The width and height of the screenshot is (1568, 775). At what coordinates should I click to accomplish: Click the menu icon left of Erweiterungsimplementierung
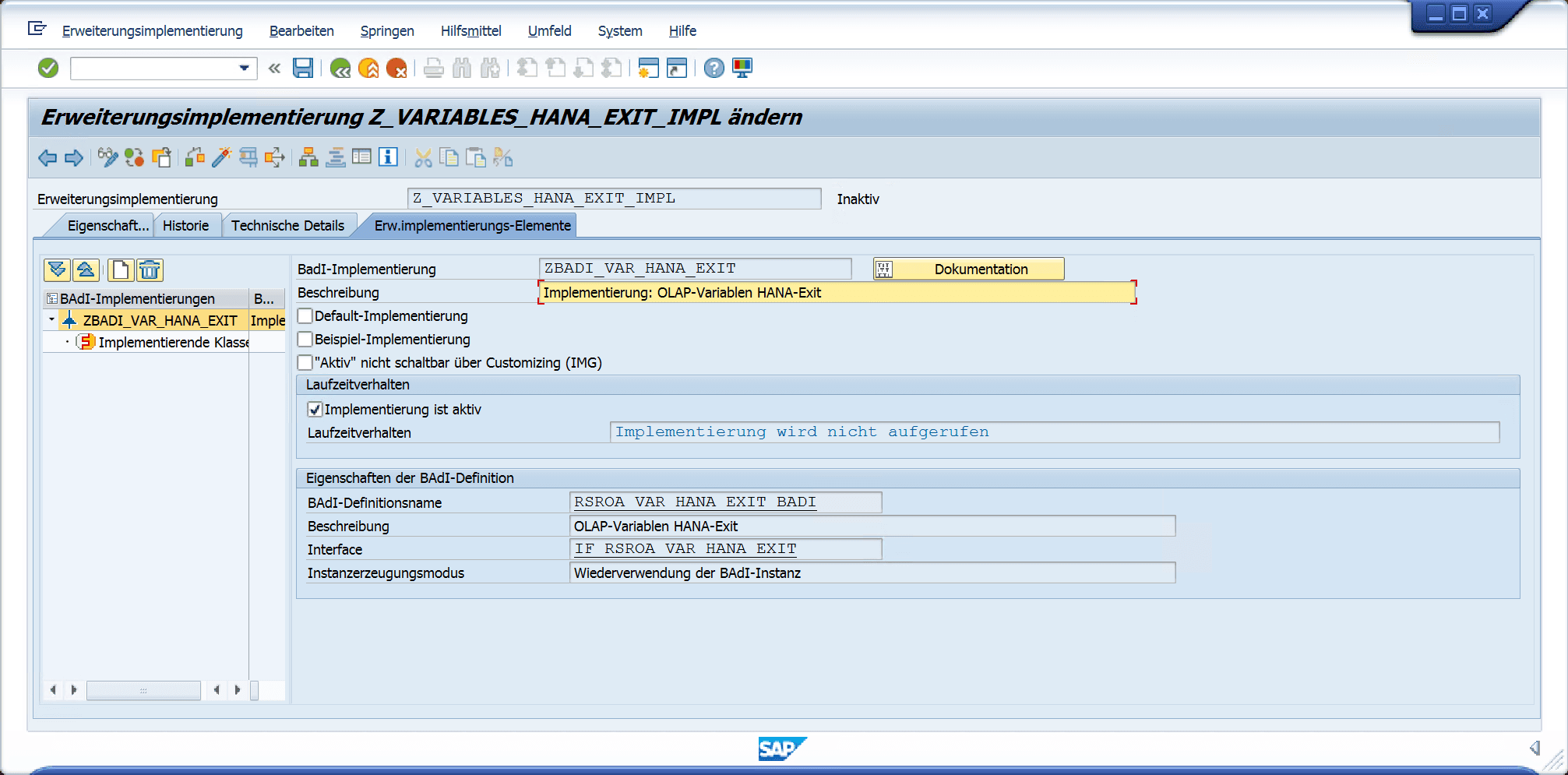pyautogui.click(x=37, y=30)
